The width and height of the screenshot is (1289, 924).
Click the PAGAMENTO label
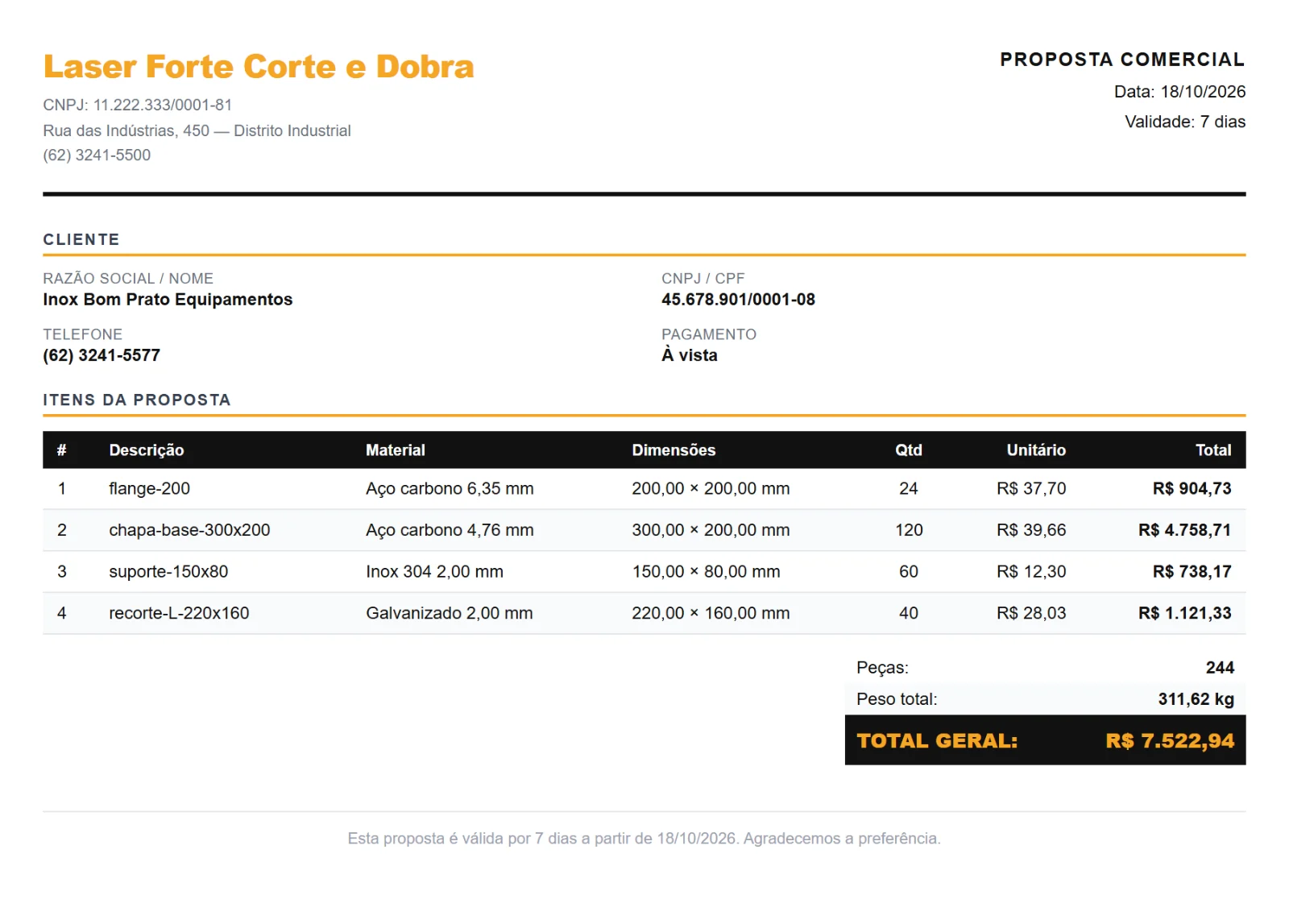tap(709, 334)
